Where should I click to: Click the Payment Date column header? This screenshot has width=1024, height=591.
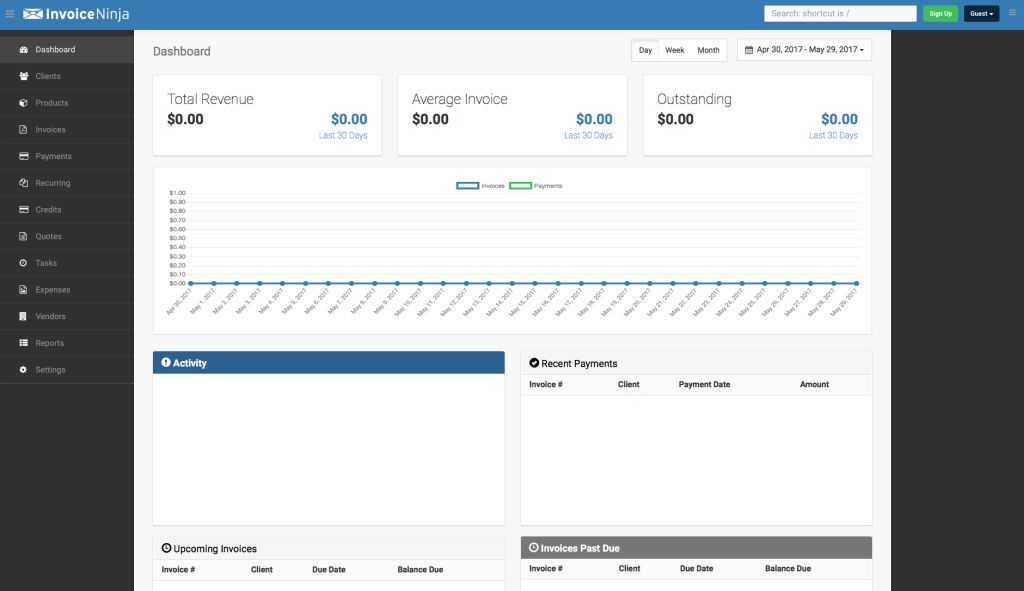coord(704,385)
